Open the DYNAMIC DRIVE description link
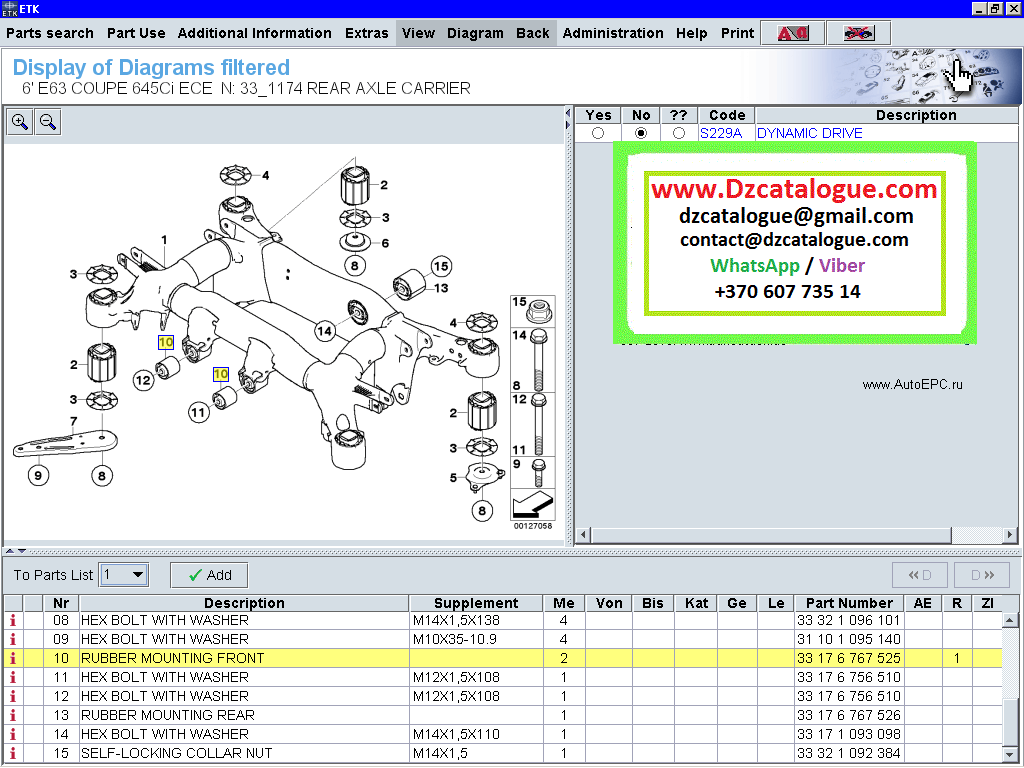 tap(809, 133)
